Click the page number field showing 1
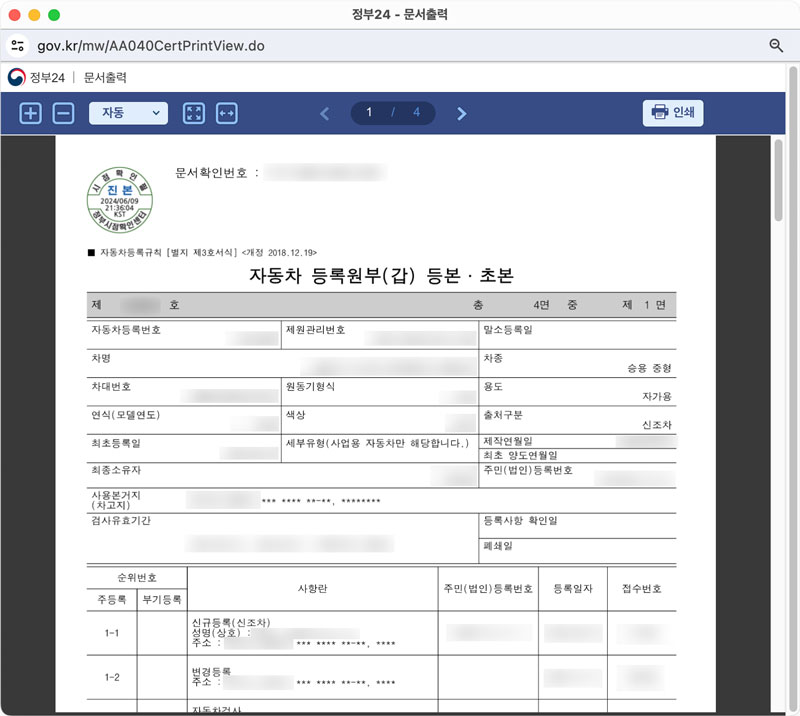The width and height of the screenshot is (800, 716). click(369, 113)
